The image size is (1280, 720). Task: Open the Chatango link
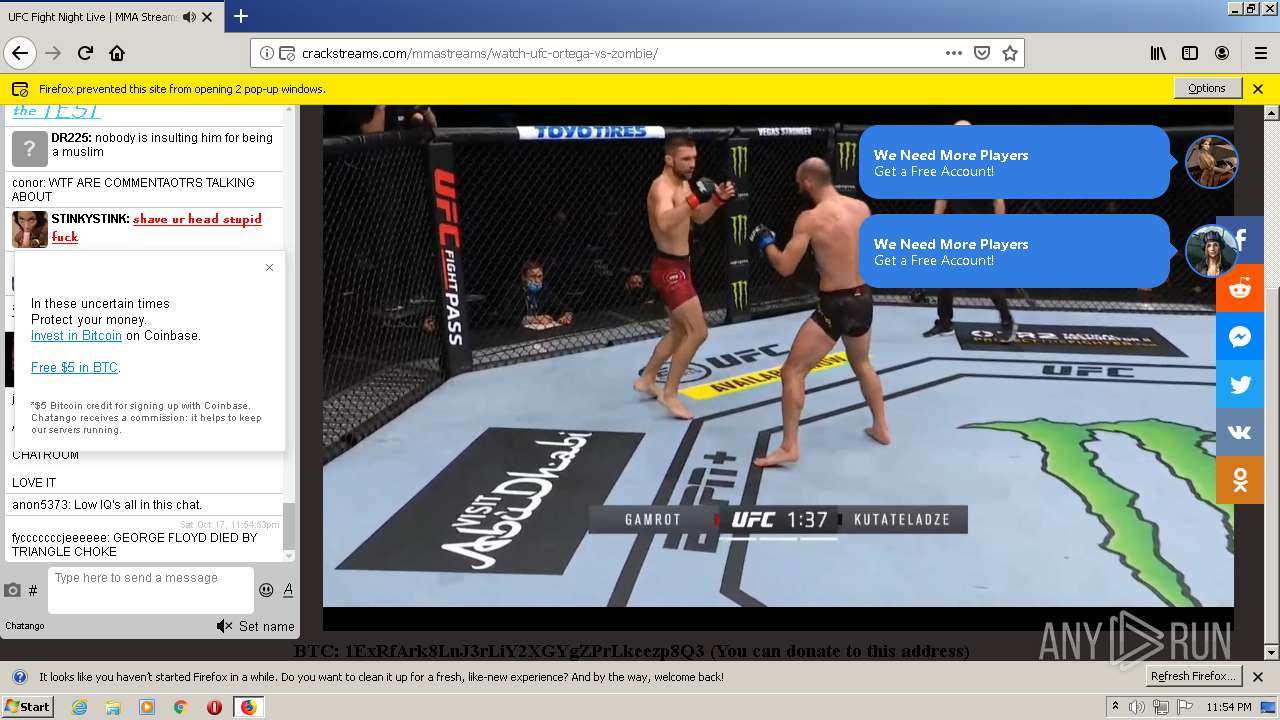pos(25,626)
